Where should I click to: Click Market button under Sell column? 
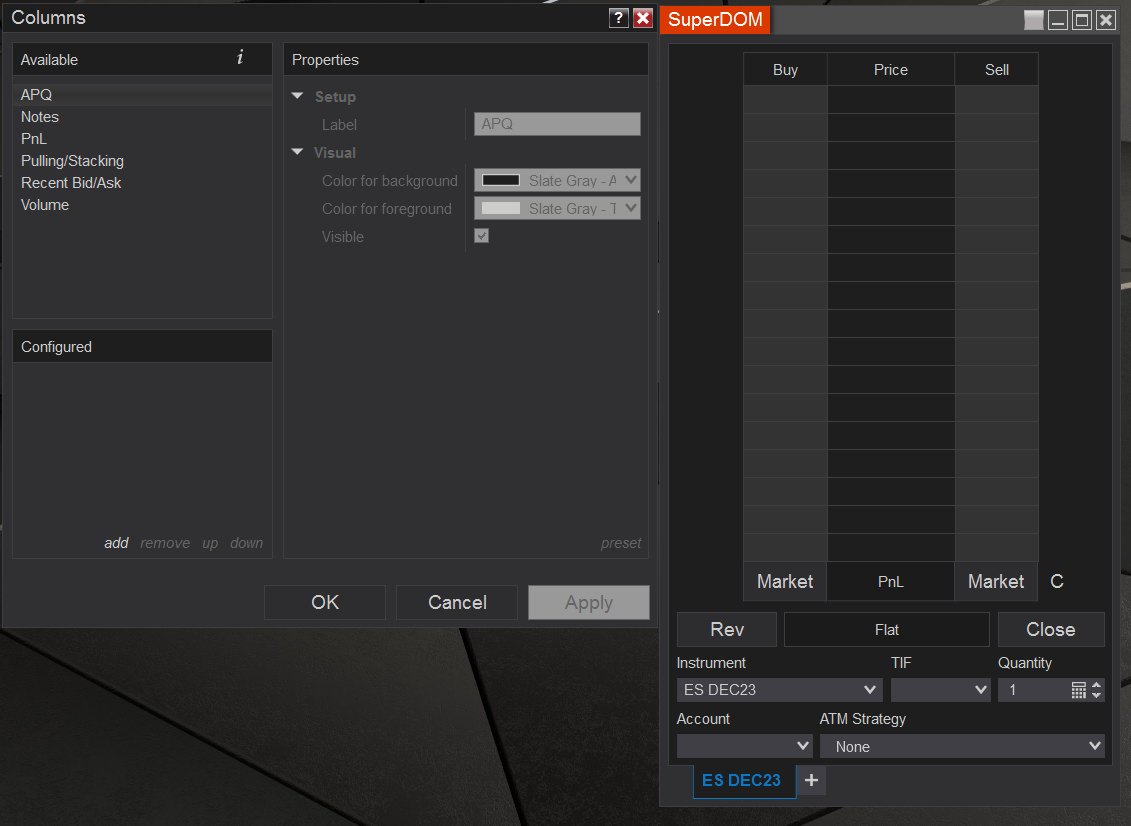(996, 581)
